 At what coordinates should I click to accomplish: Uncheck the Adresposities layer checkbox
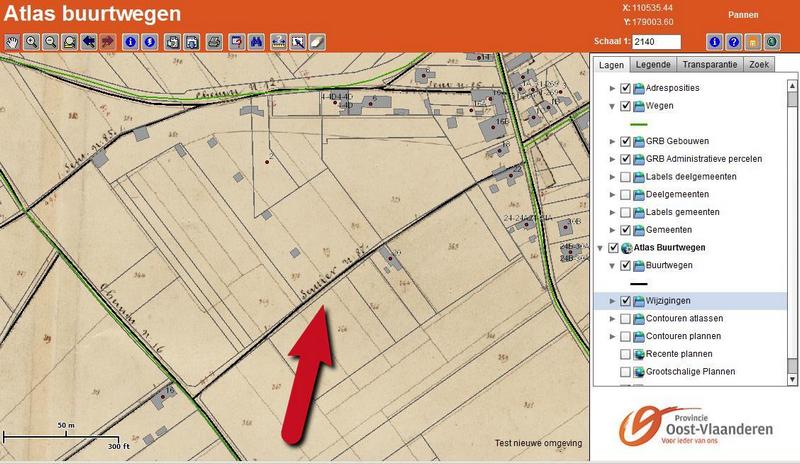point(625,88)
